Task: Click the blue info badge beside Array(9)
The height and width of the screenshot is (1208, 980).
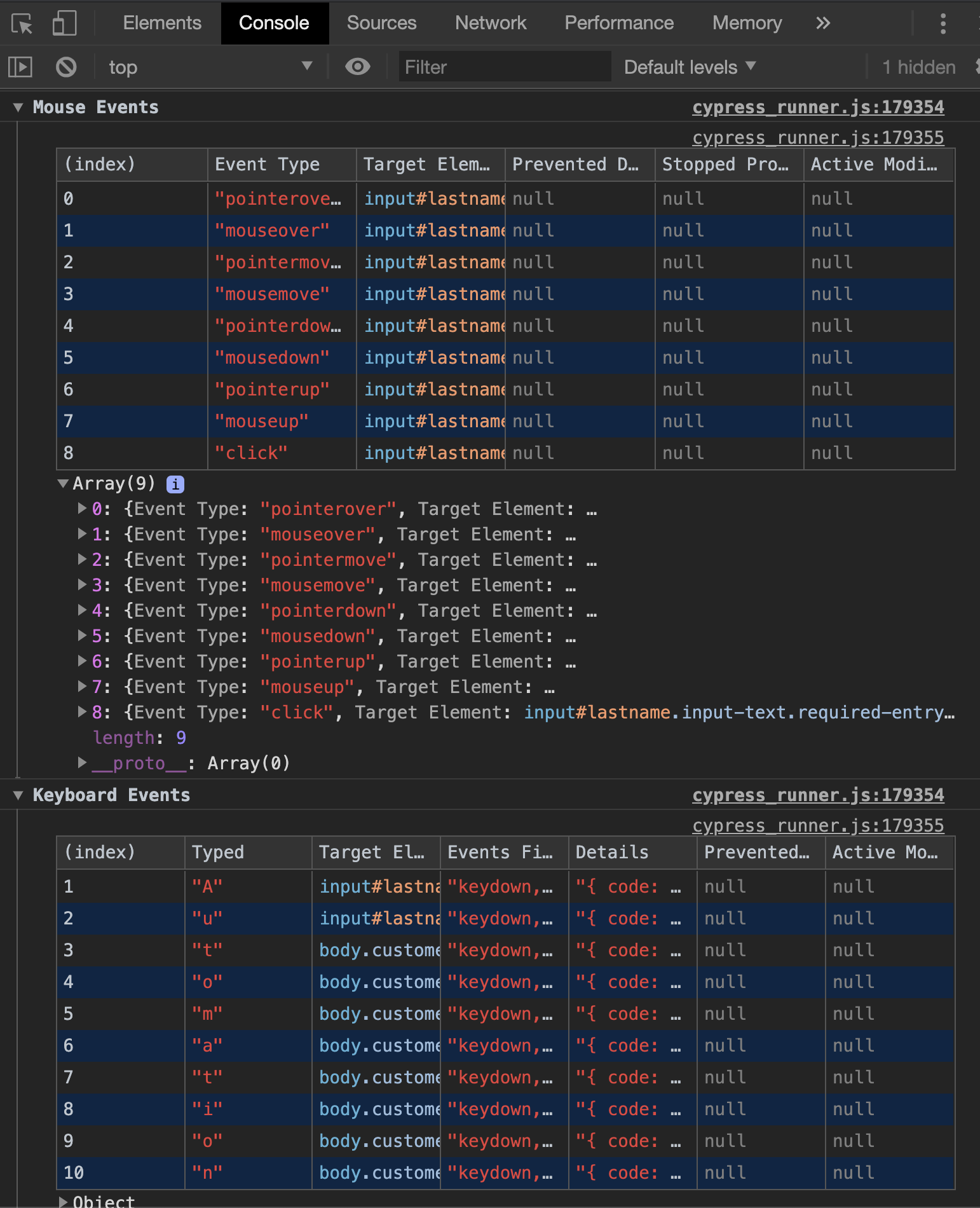Action: point(175,484)
